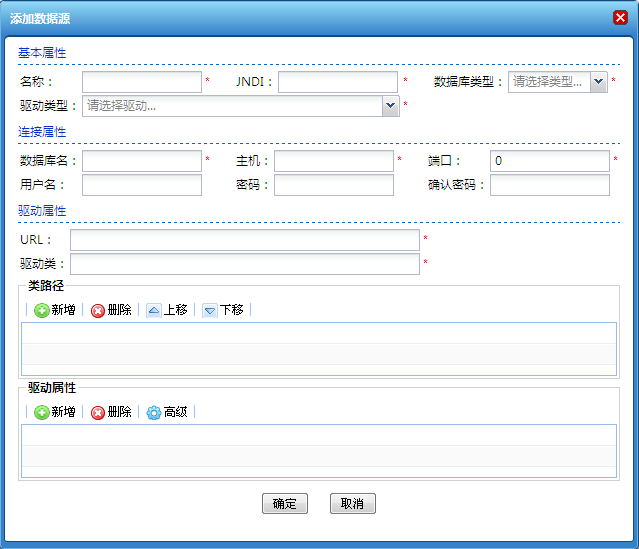Click the 下移 move-down button

point(223,310)
